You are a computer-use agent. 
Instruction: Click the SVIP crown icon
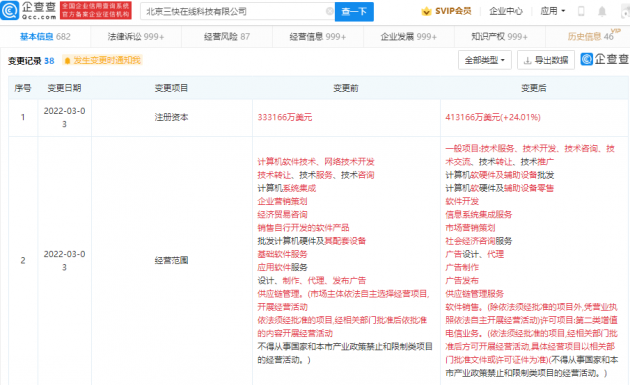point(426,11)
